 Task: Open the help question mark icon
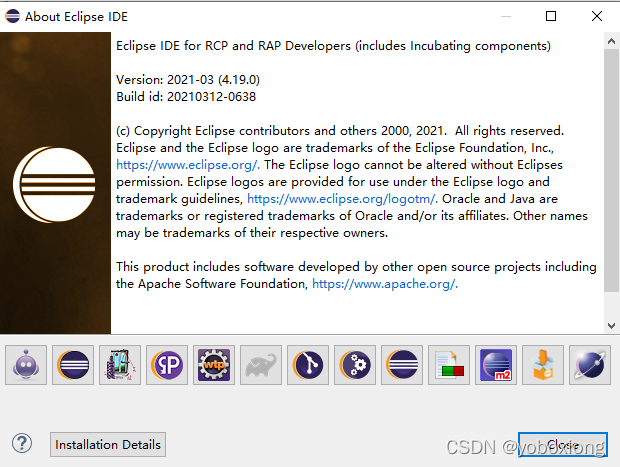pyautogui.click(x=22, y=444)
